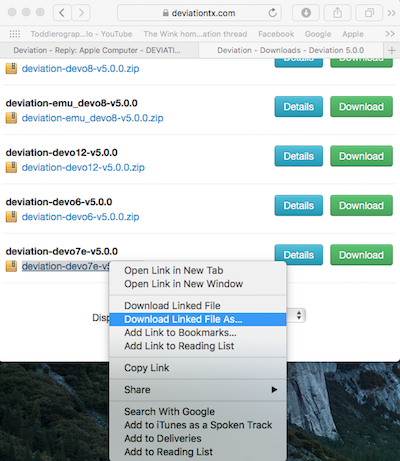Click Download button for deviation-devo12-v5.0.0
The height and width of the screenshot is (461, 400).
(x=361, y=156)
